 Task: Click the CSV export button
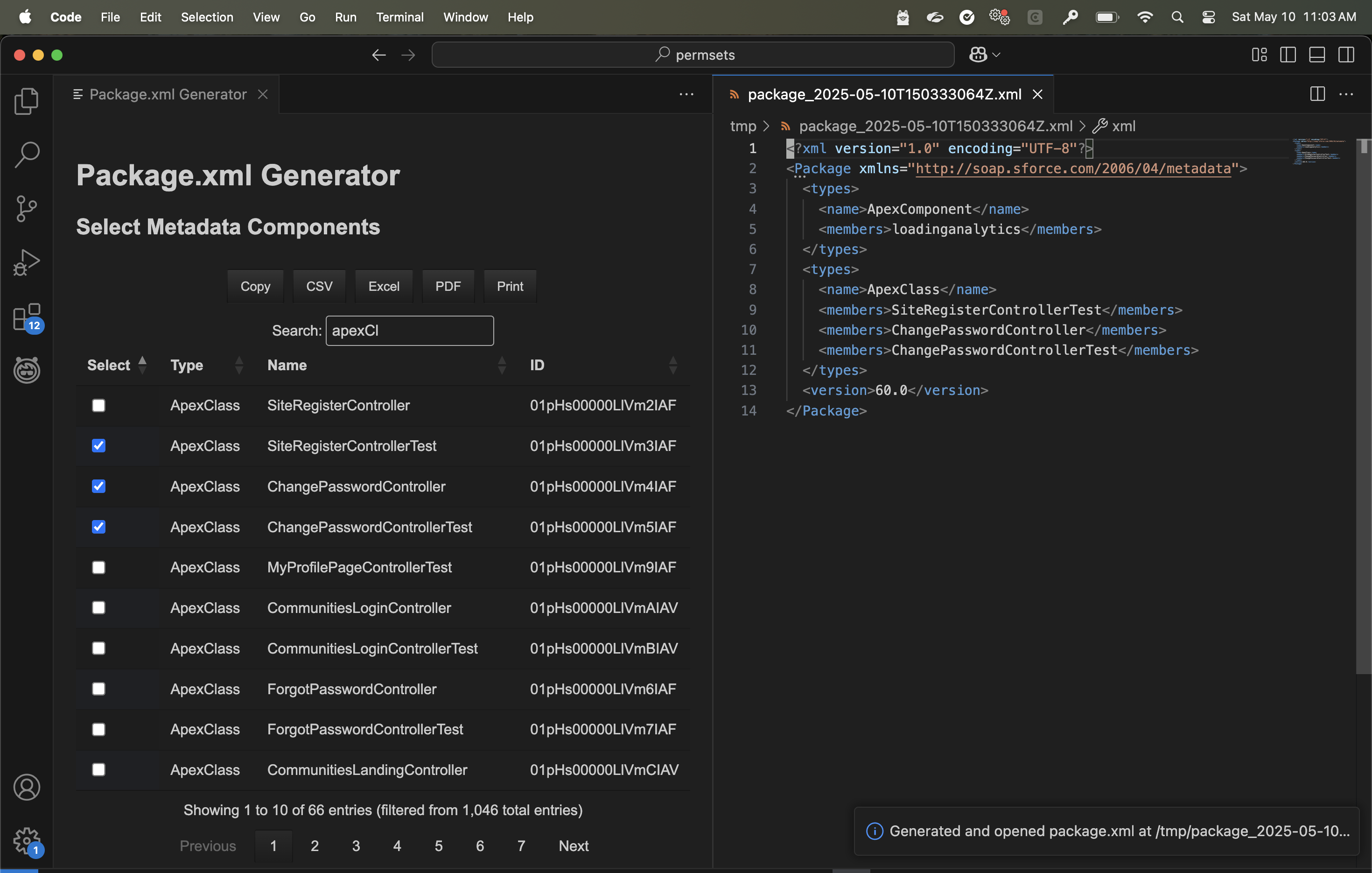(319, 286)
